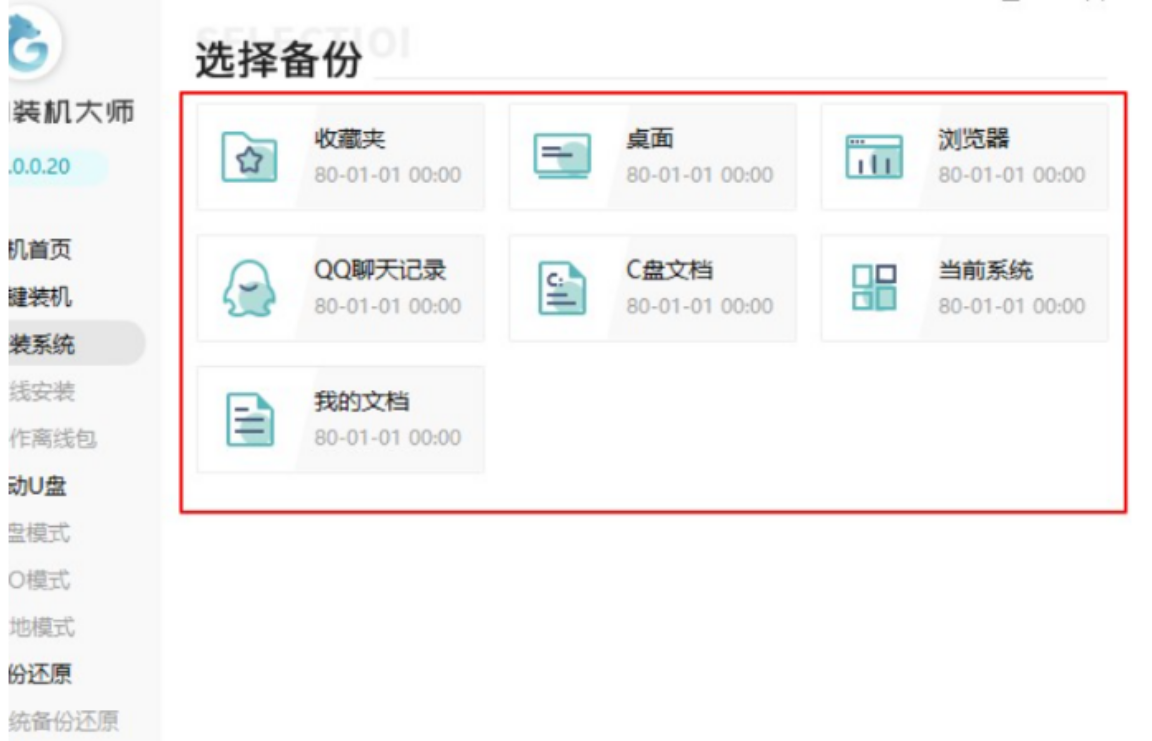Select the QQ聊天记录 backup label
1152x741 pixels.
pos(380,270)
